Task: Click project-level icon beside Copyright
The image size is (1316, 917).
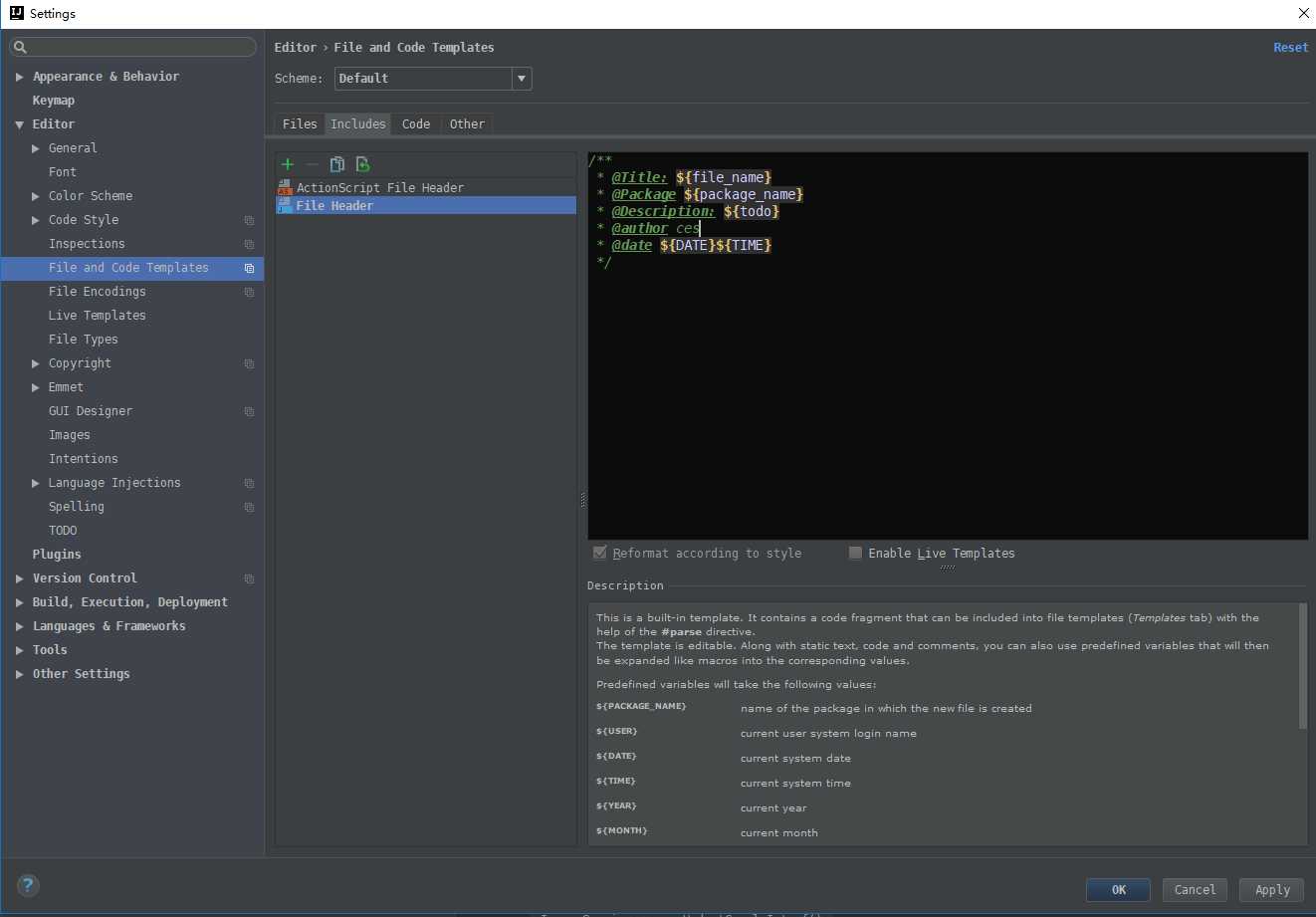Action: point(249,363)
